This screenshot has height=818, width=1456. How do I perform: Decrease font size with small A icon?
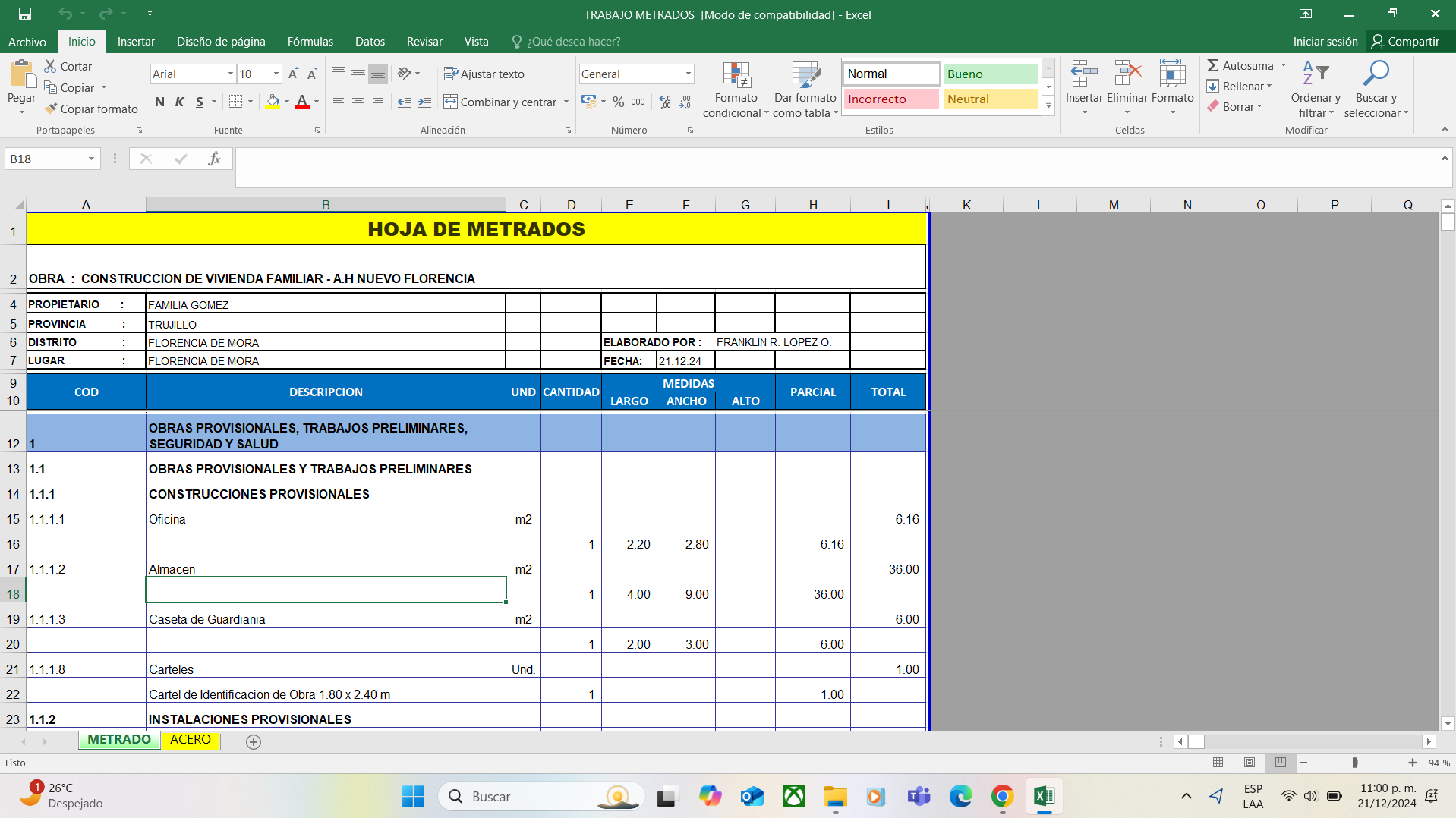coord(312,74)
